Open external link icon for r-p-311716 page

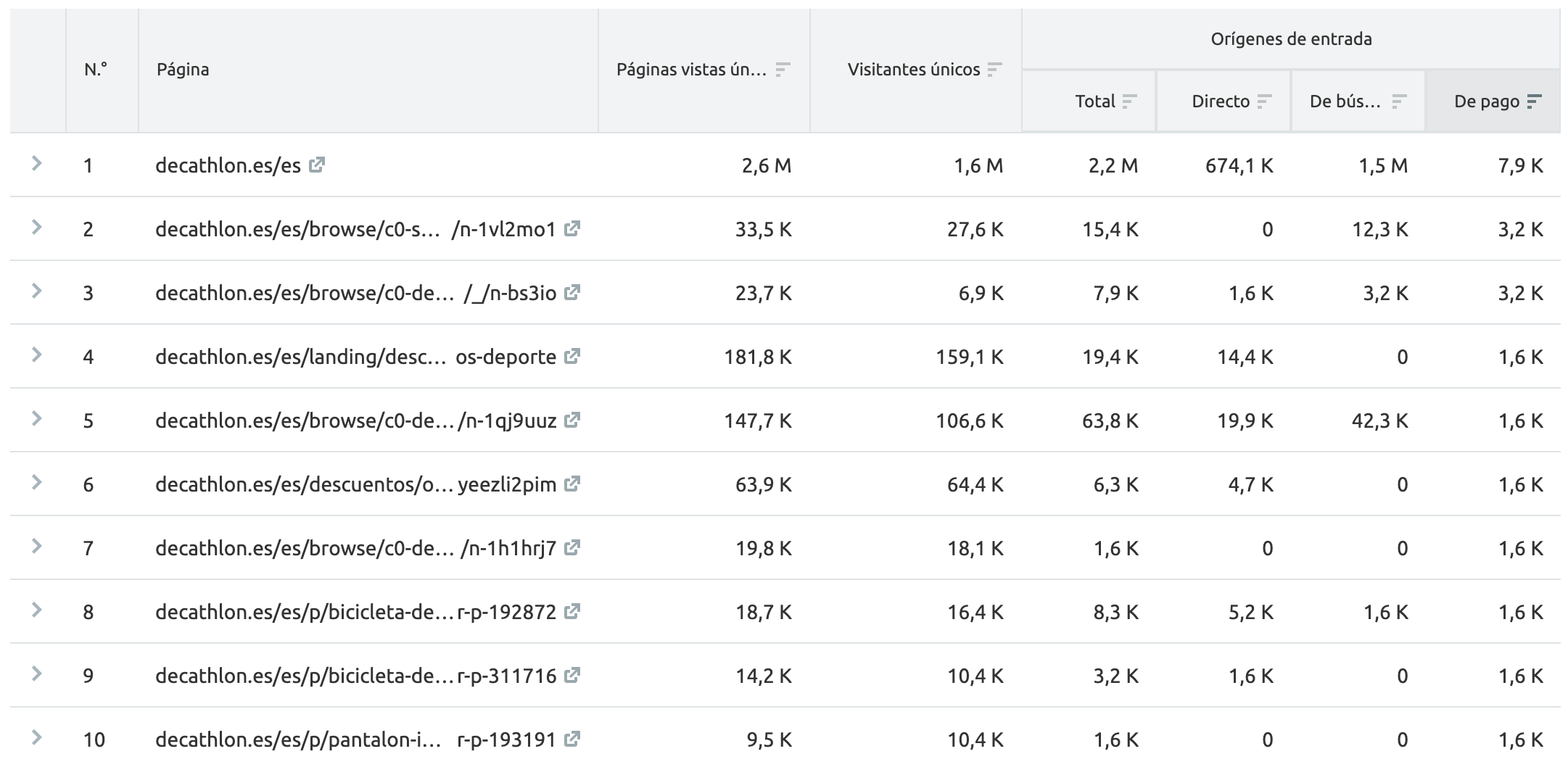[572, 676]
